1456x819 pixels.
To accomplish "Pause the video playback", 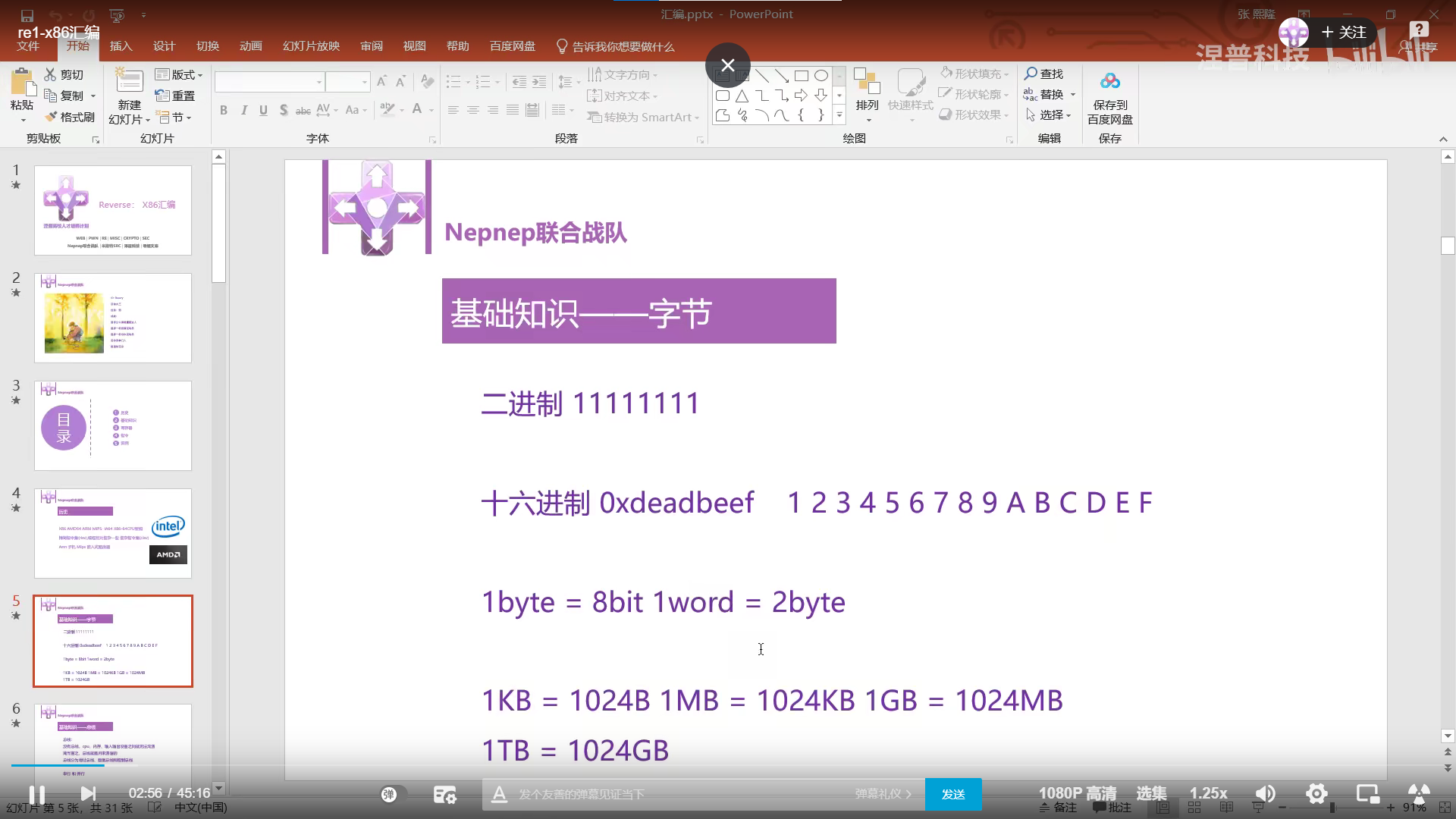I will click(36, 793).
